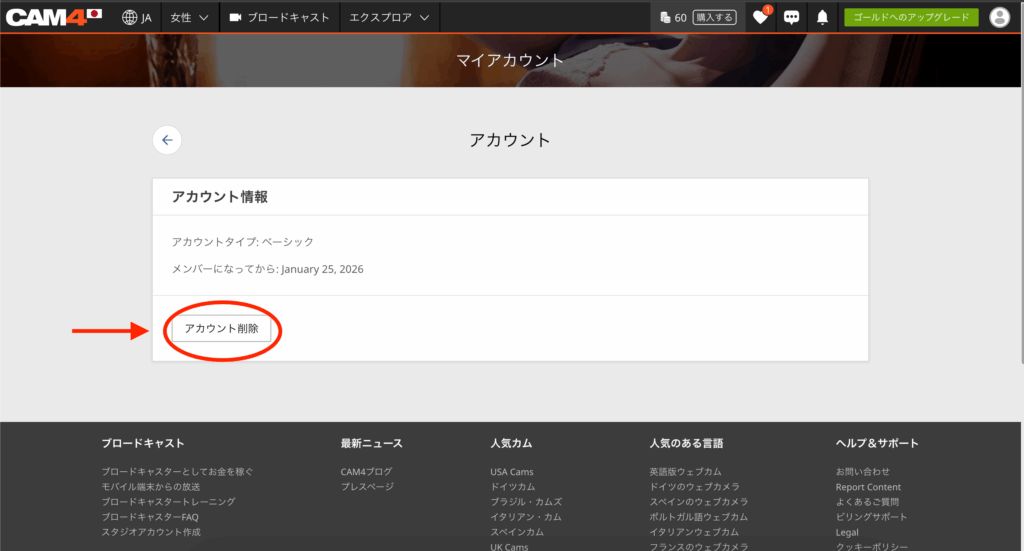Open イタリアンウェブカム link
The height and width of the screenshot is (551, 1024).
(694, 531)
